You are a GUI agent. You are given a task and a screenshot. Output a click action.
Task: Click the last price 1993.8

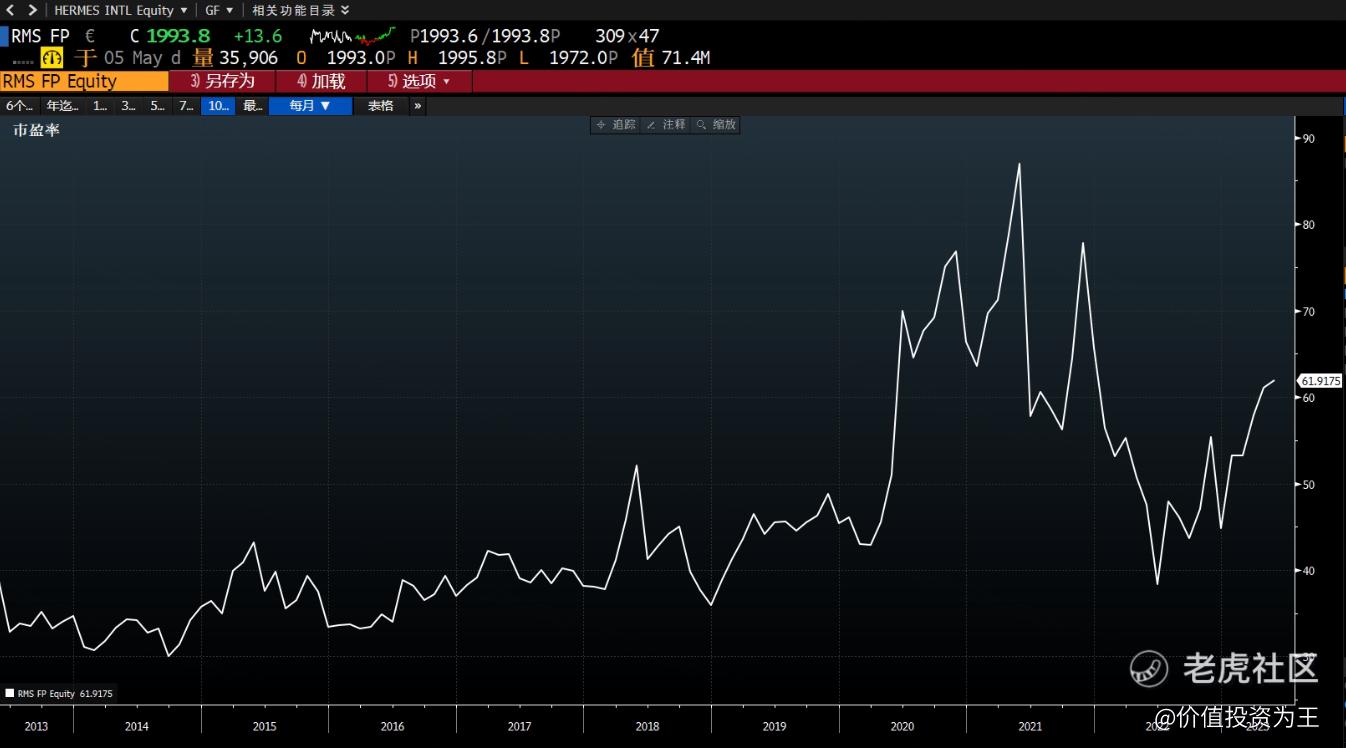click(x=179, y=36)
